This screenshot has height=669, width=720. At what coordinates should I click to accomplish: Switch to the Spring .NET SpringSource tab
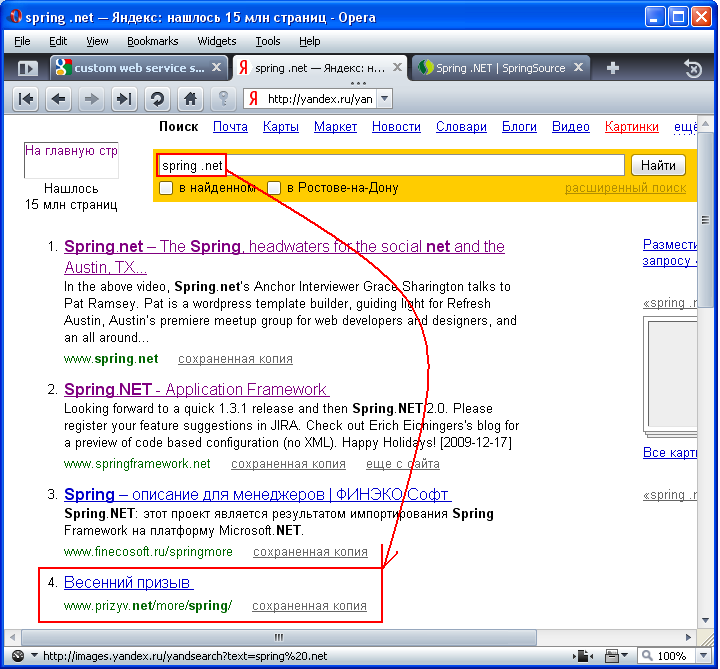pyautogui.click(x=501, y=68)
